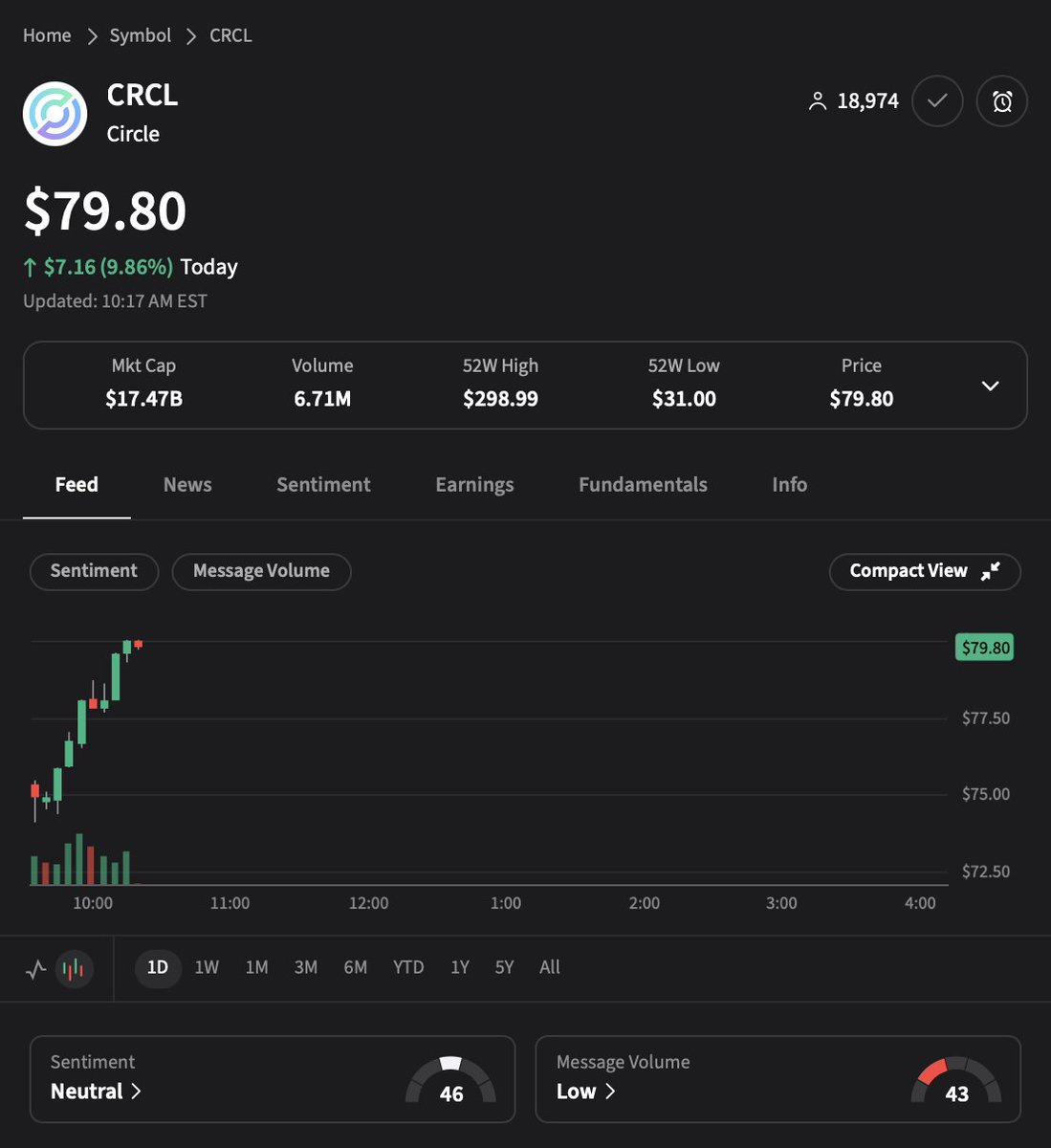Select the All time range
This screenshot has width=1051, height=1148.
(550, 967)
